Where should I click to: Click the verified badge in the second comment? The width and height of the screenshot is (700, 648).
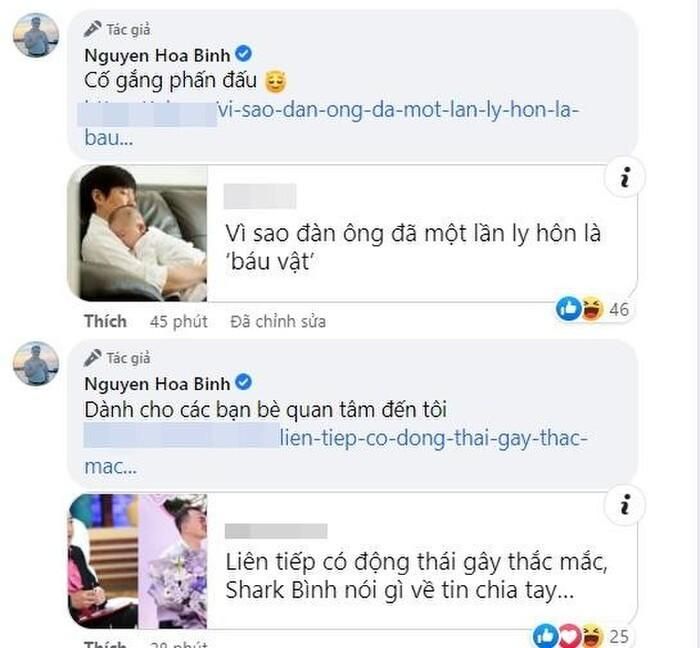pyautogui.click(x=244, y=382)
